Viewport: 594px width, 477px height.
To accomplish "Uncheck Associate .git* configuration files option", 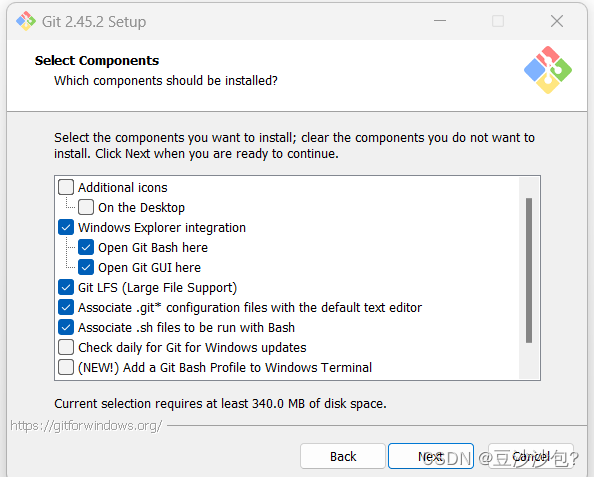I will [66, 307].
